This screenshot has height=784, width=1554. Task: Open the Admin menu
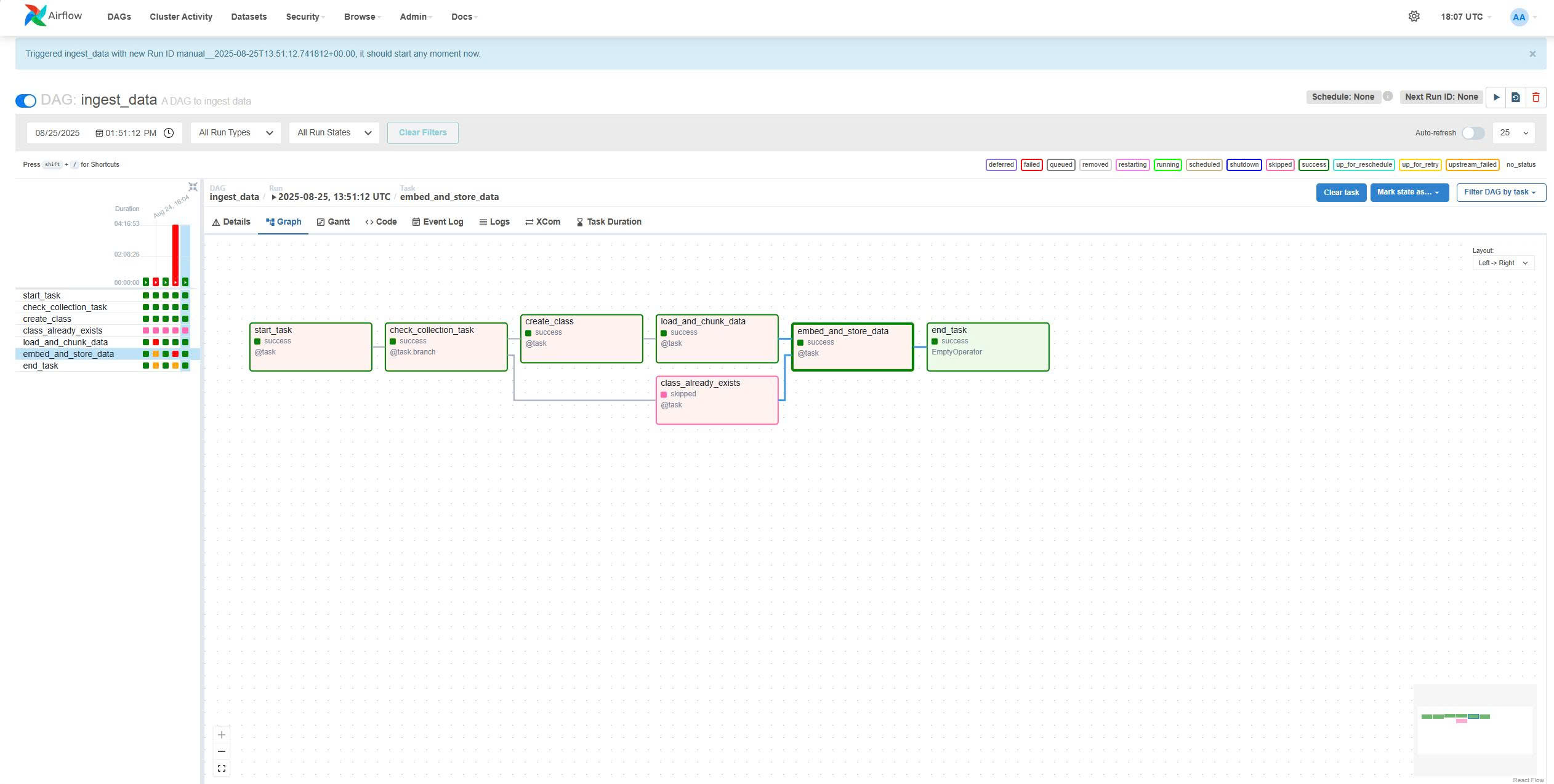click(x=416, y=17)
